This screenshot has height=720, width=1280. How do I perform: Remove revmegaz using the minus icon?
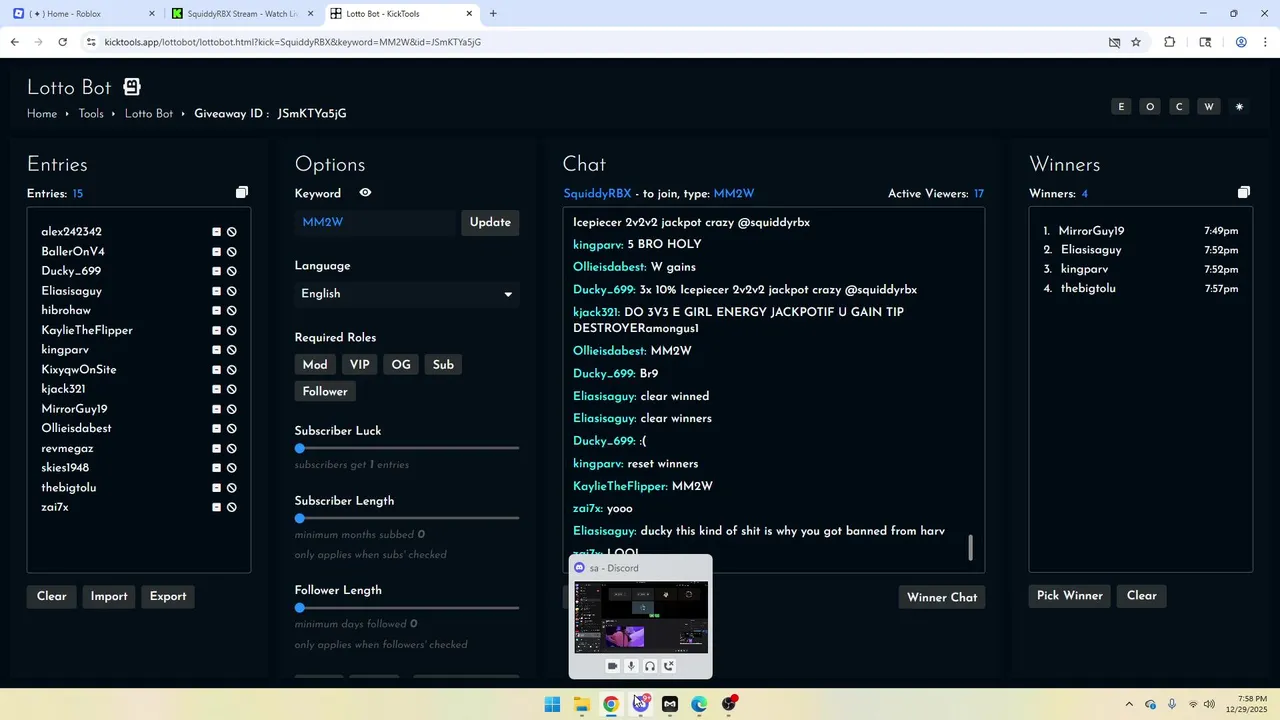click(x=216, y=448)
